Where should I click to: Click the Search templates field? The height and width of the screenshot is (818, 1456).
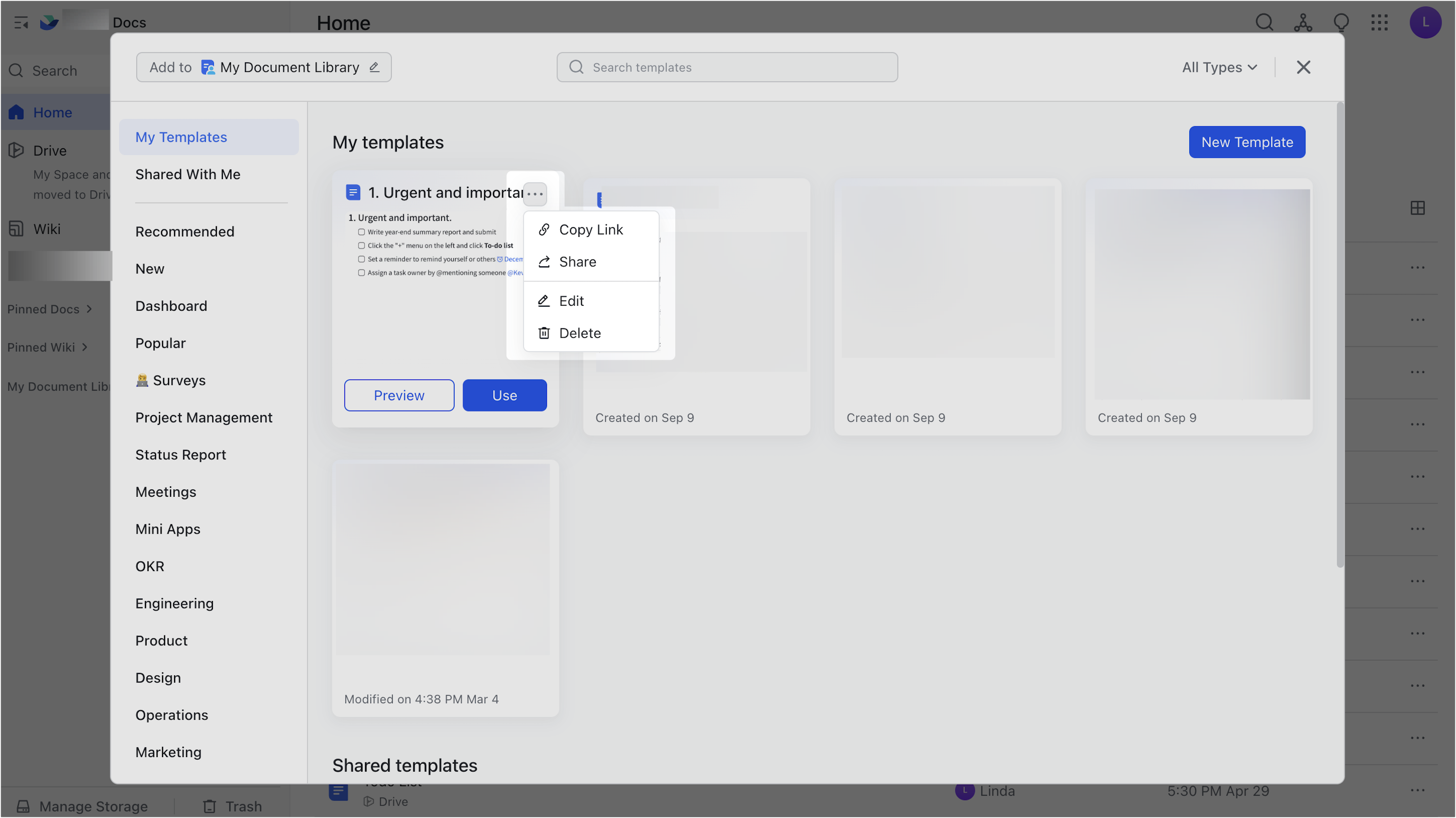click(x=727, y=67)
